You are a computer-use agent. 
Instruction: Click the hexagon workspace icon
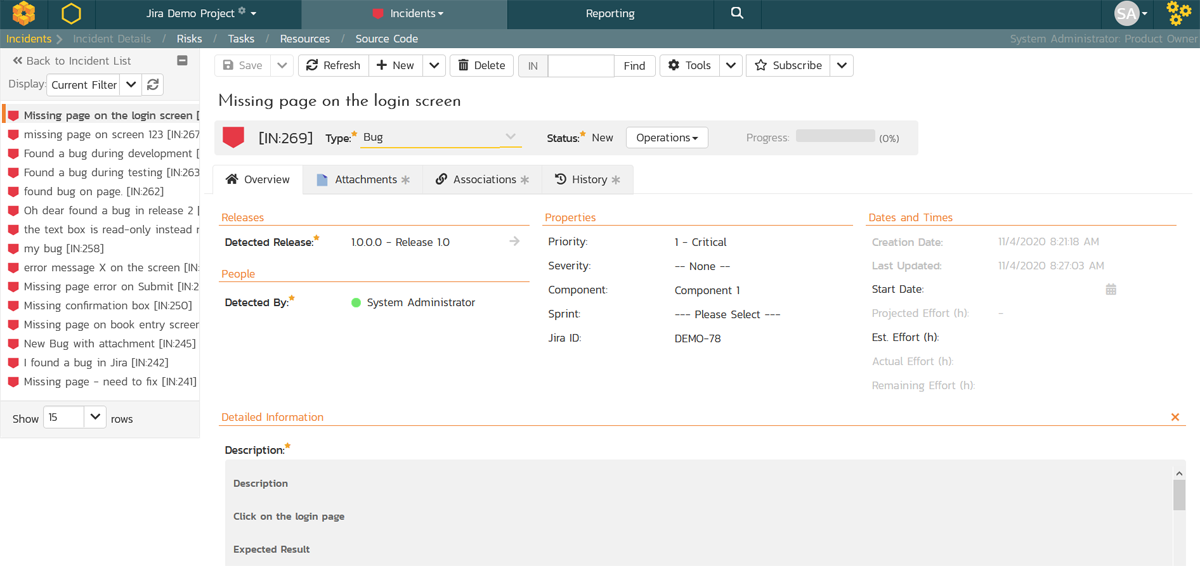tap(71, 14)
